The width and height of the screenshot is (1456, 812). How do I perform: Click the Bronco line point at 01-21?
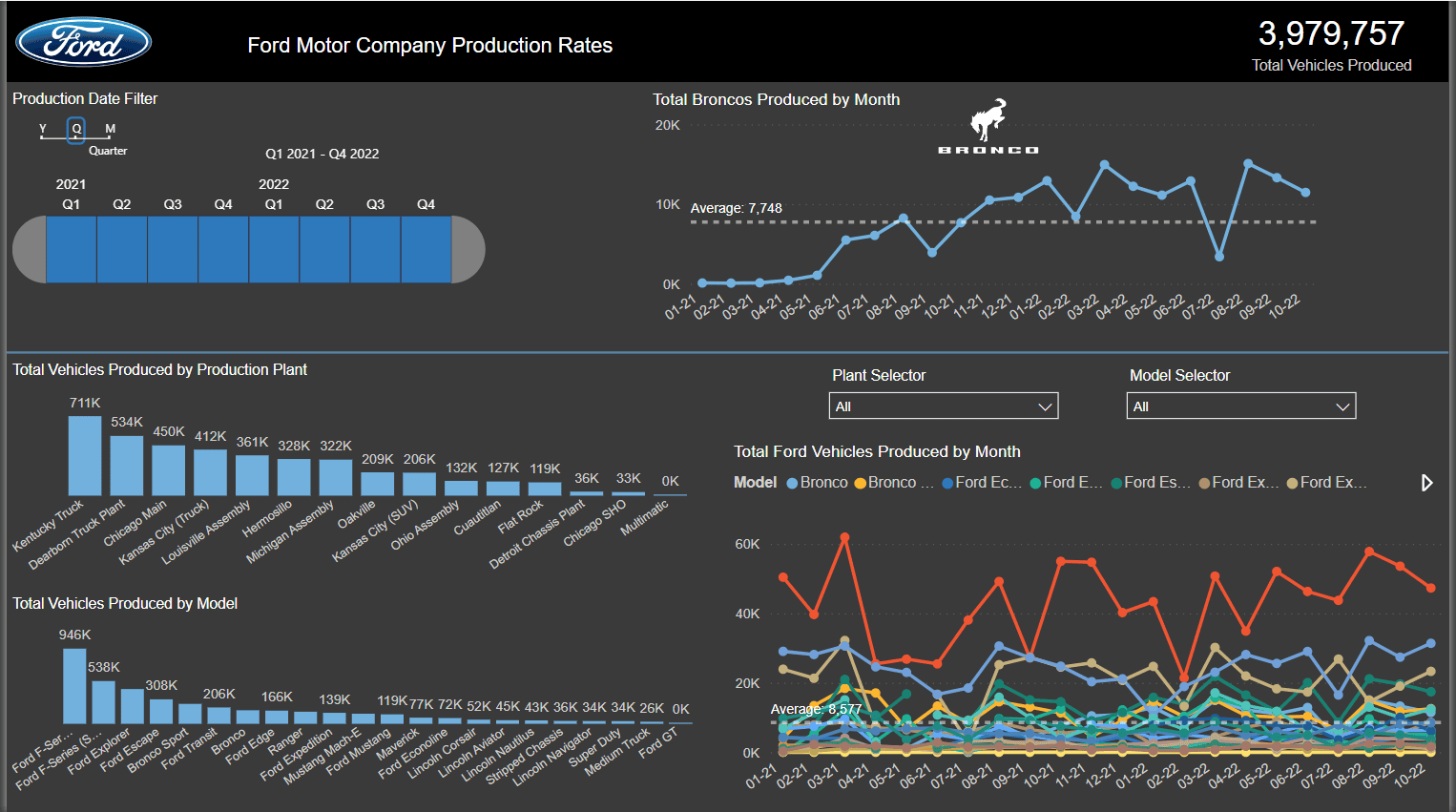point(702,282)
